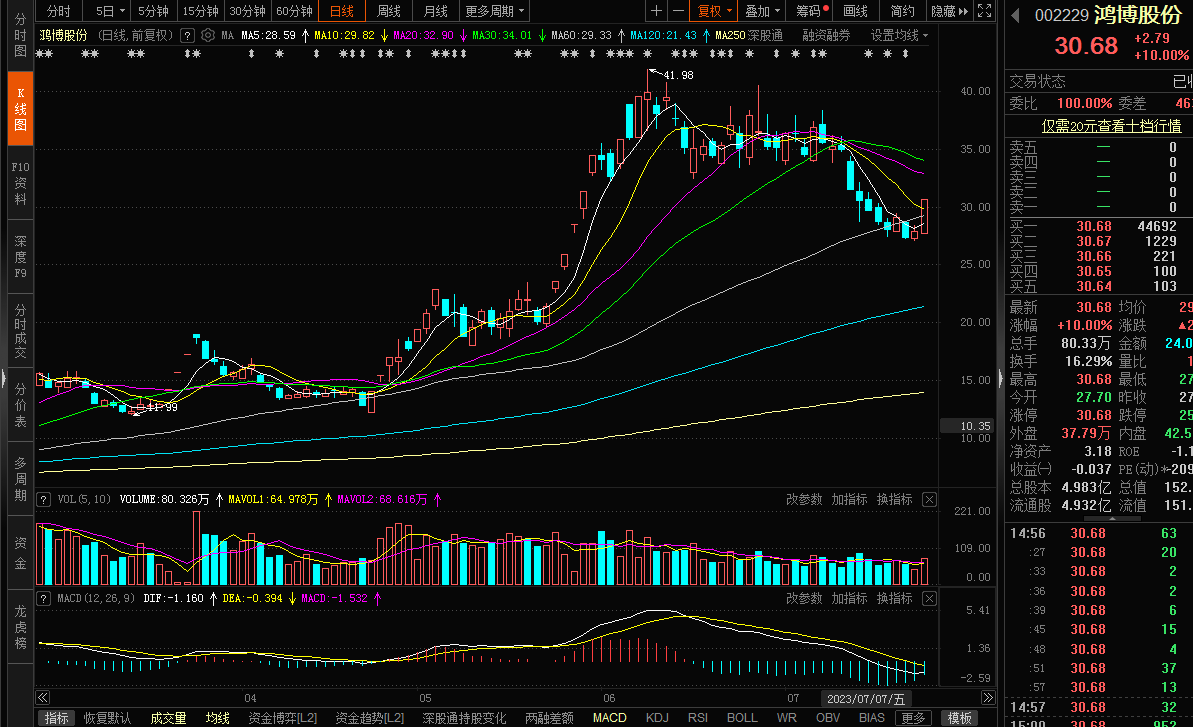
Task: Open 更多 indicators list at bottom
Action: coord(913,718)
